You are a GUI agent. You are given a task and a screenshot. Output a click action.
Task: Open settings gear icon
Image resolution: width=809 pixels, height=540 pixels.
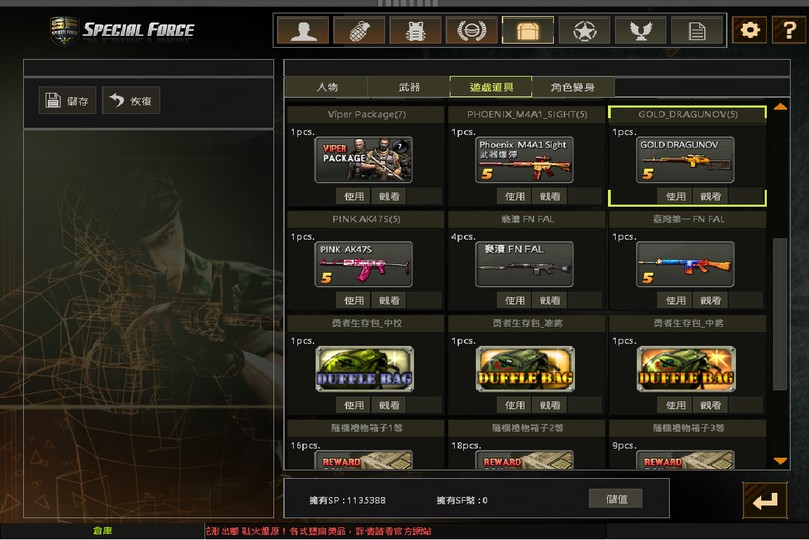pyautogui.click(x=750, y=30)
